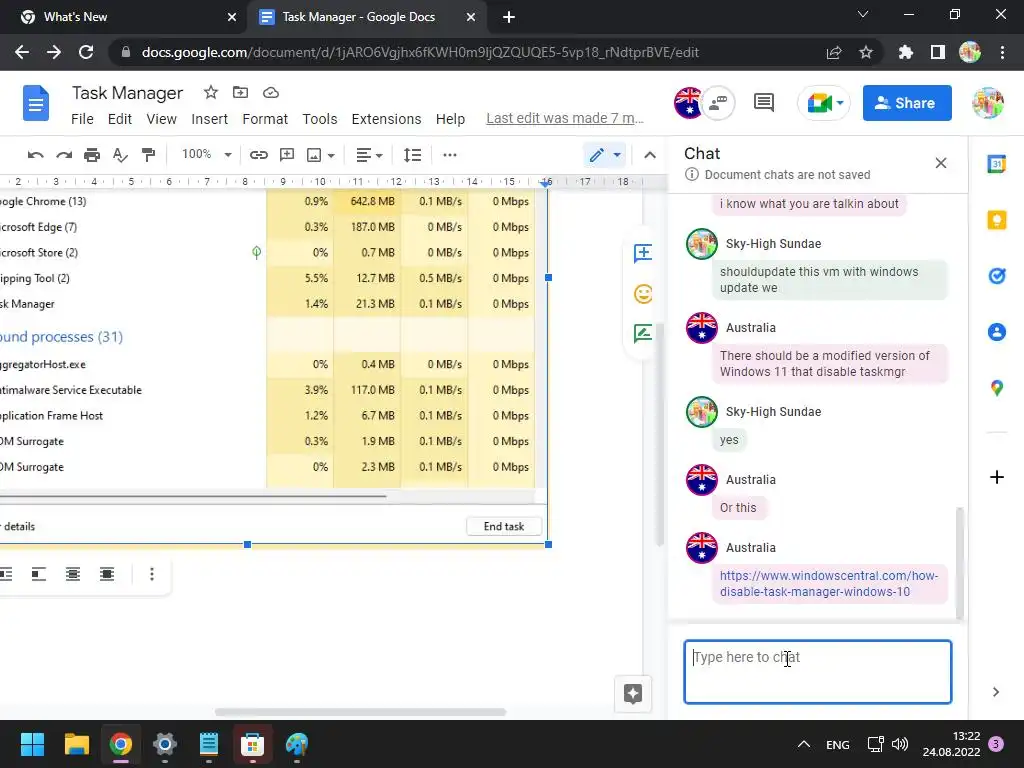Undo the last action
Screen dimensions: 1024x768
pyautogui.click(x=35, y=155)
